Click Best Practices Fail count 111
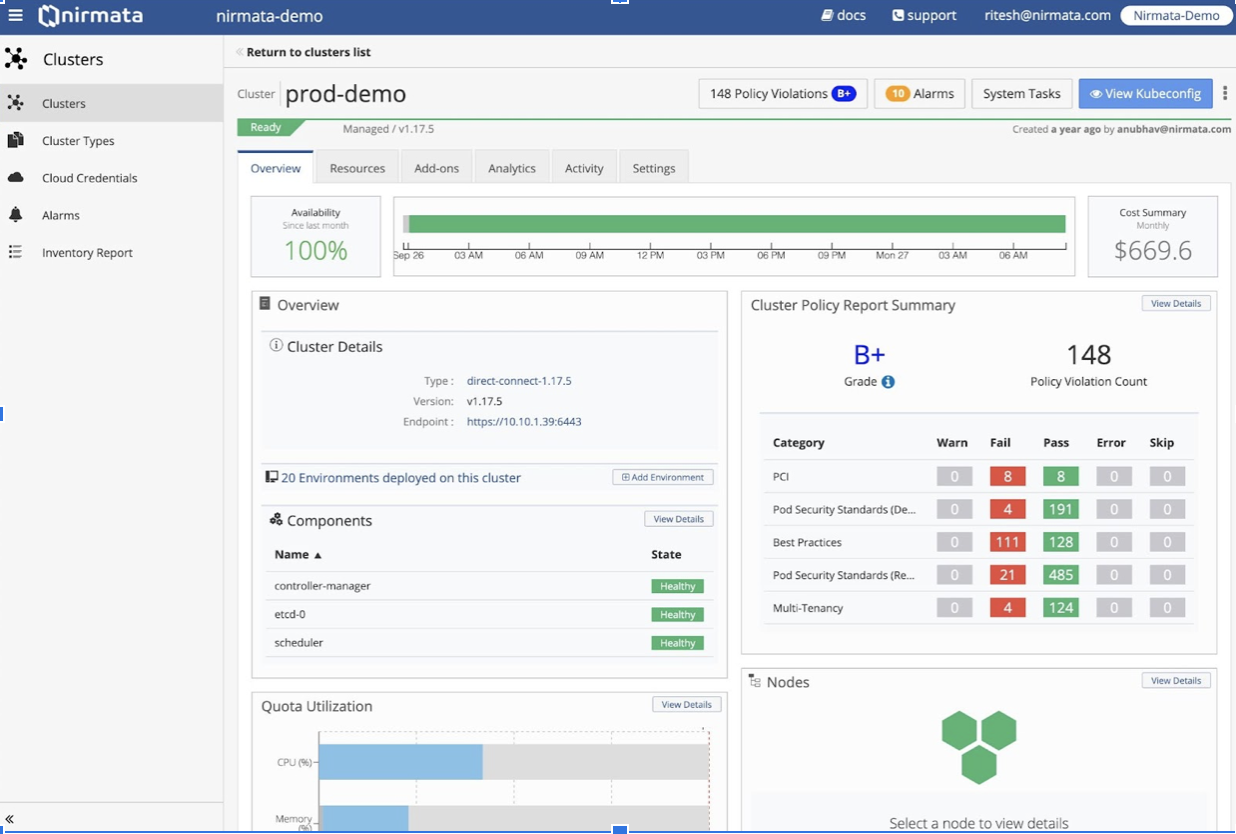1236x834 pixels. tap(1007, 542)
